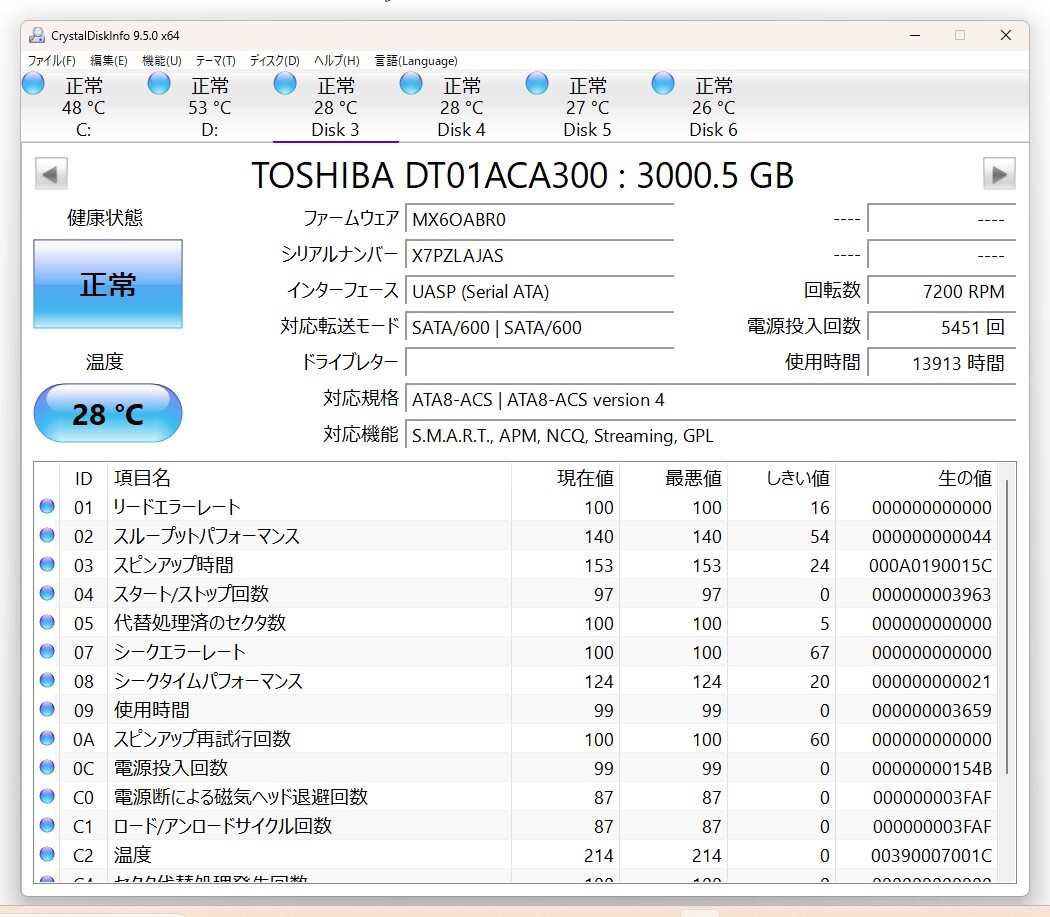Click raw value 000000003659
Screen dimensions: 1050x917
pos(931,710)
